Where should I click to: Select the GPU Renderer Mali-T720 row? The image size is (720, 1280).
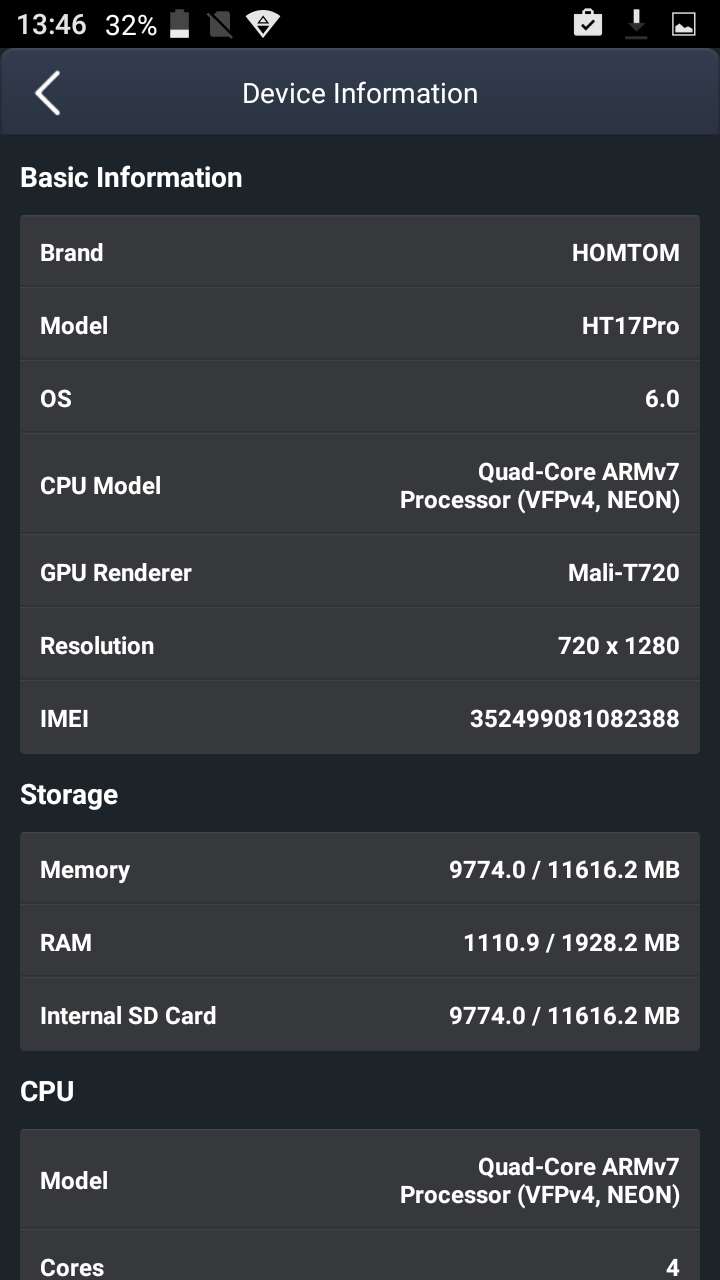click(x=360, y=572)
